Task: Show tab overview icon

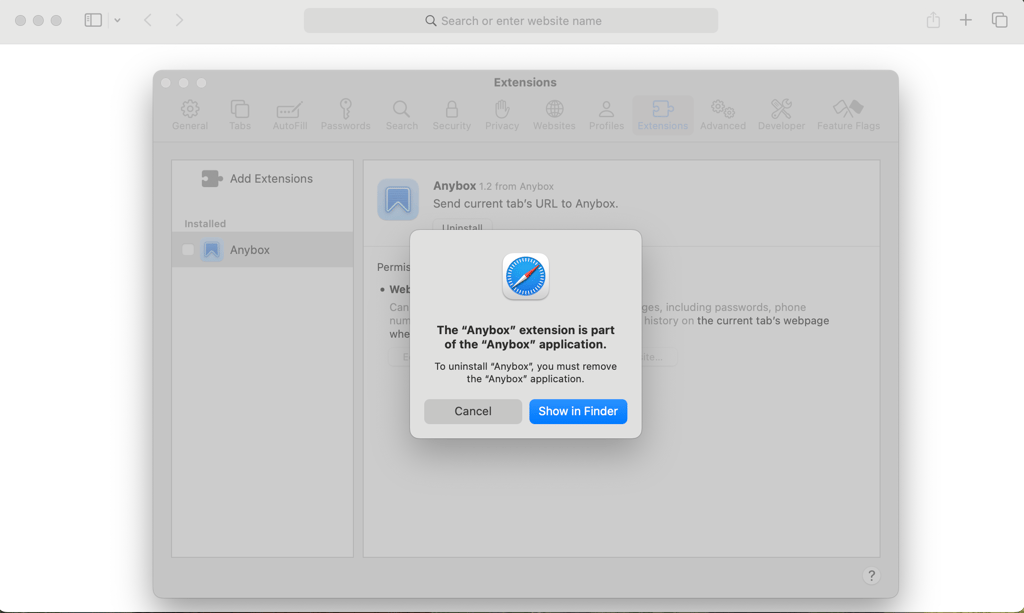Action: pyautogui.click(x=999, y=20)
